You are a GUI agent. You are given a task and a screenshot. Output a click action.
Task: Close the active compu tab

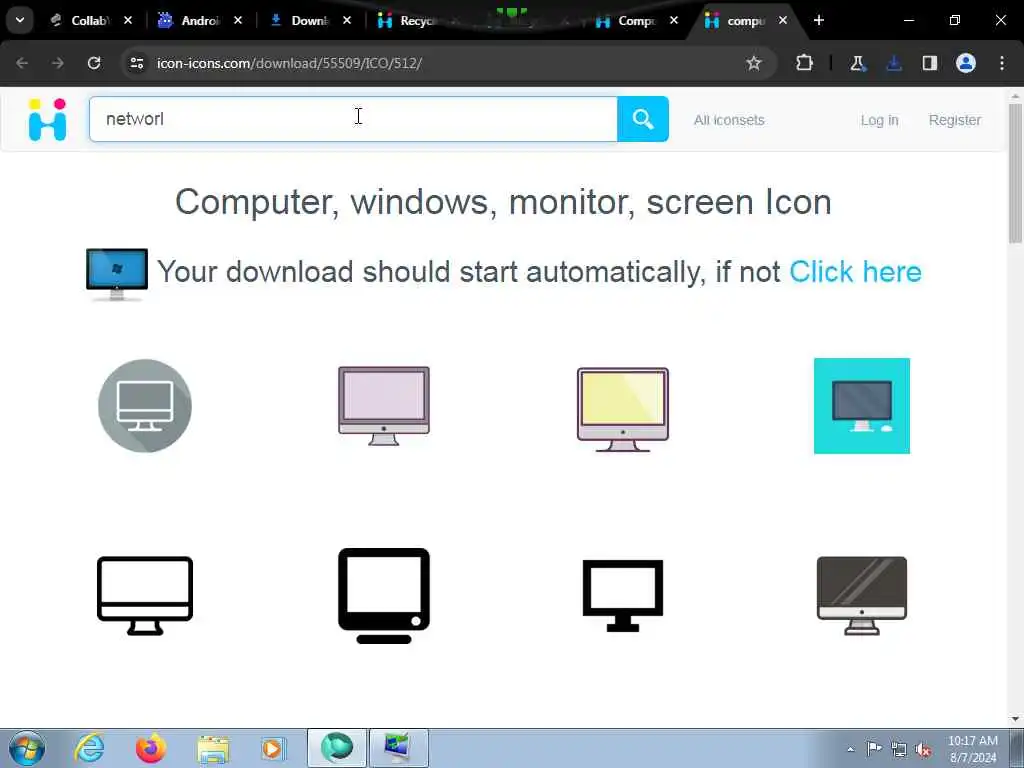[x=783, y=20]
